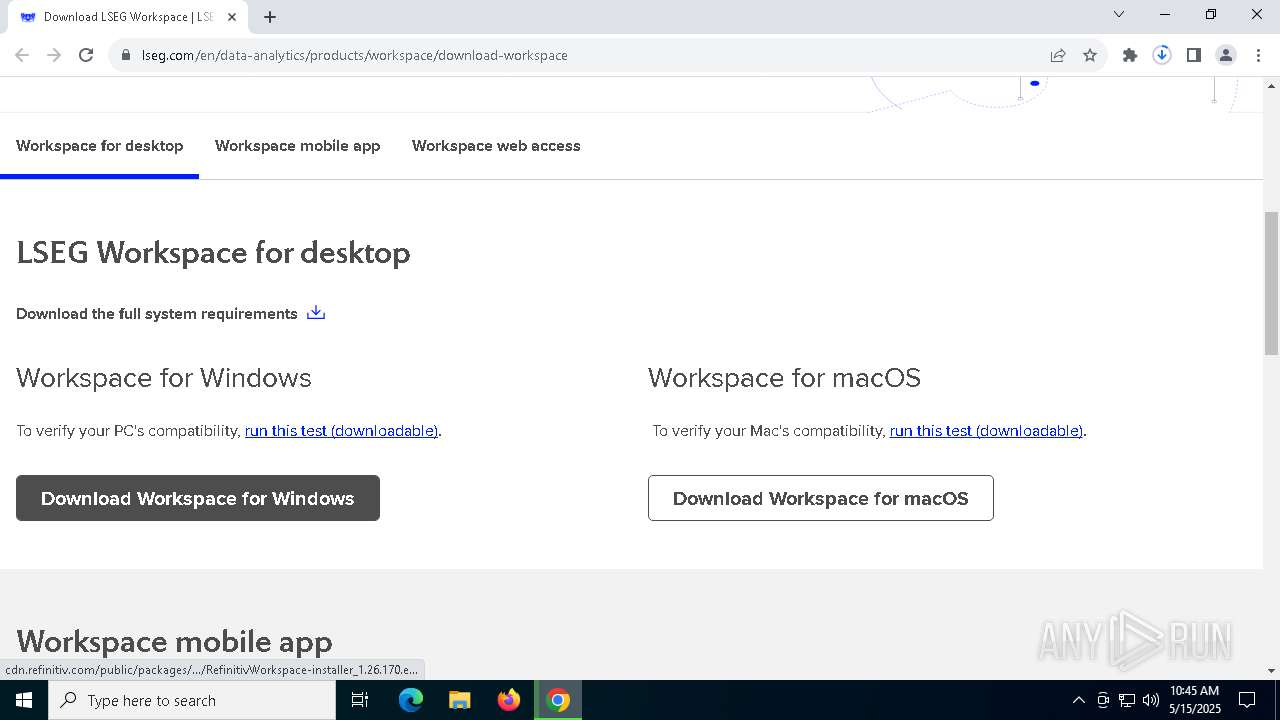Click the address bar URL
Screen dimensions: 1280x720
click(354, 55)
